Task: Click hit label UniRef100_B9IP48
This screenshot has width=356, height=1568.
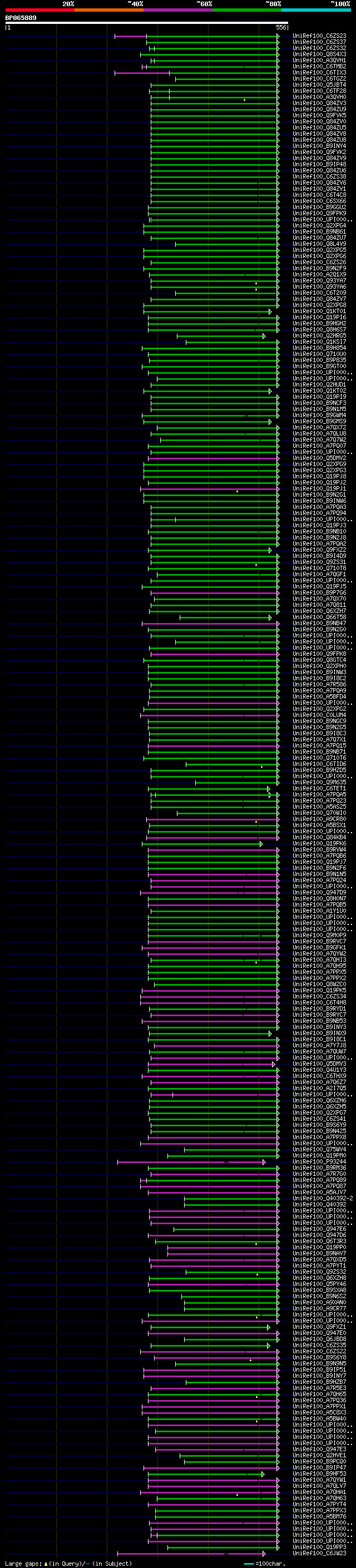Action: point(319,165)
